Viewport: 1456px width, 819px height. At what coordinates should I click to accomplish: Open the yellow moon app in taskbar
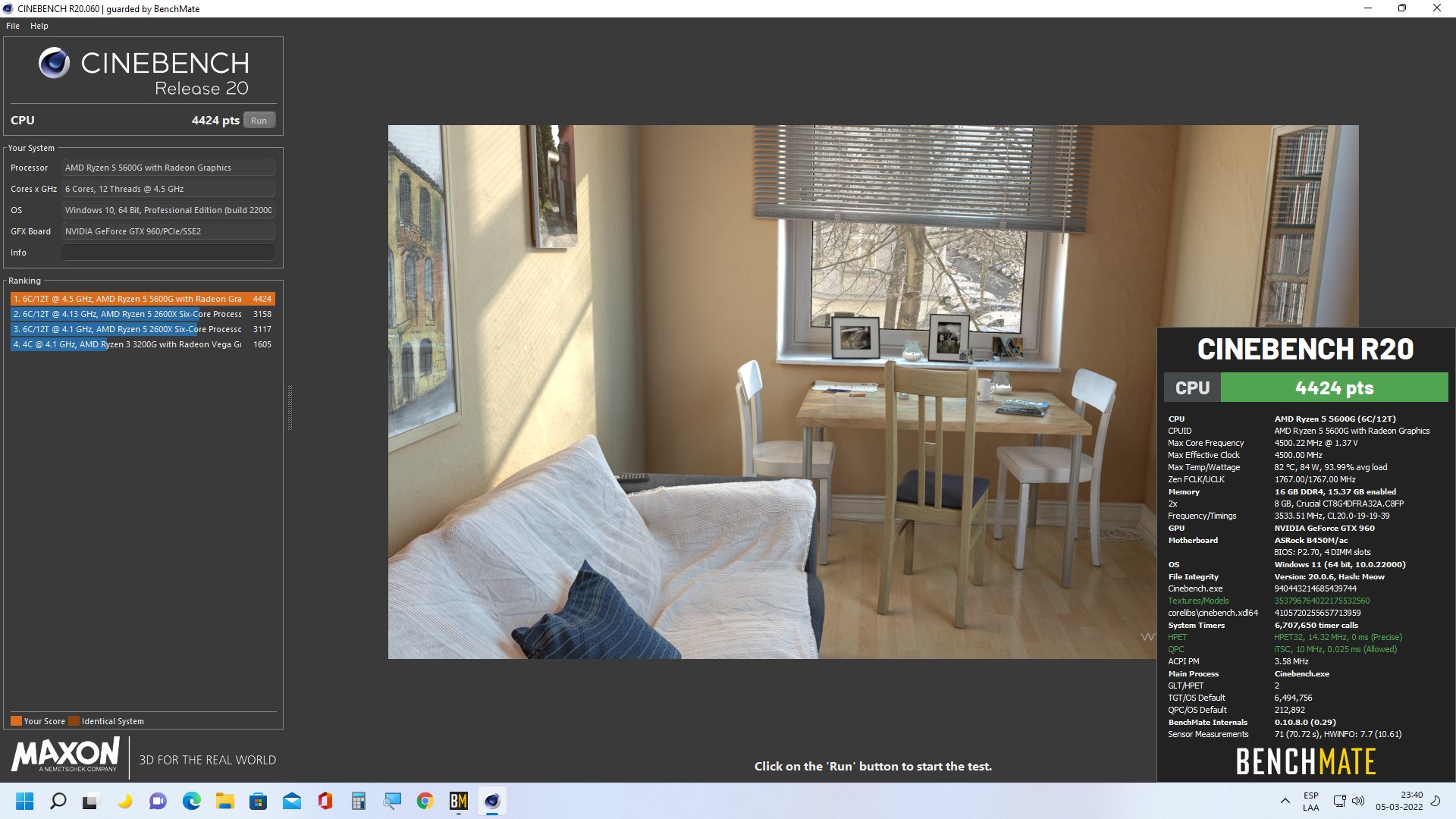point(125,801)
